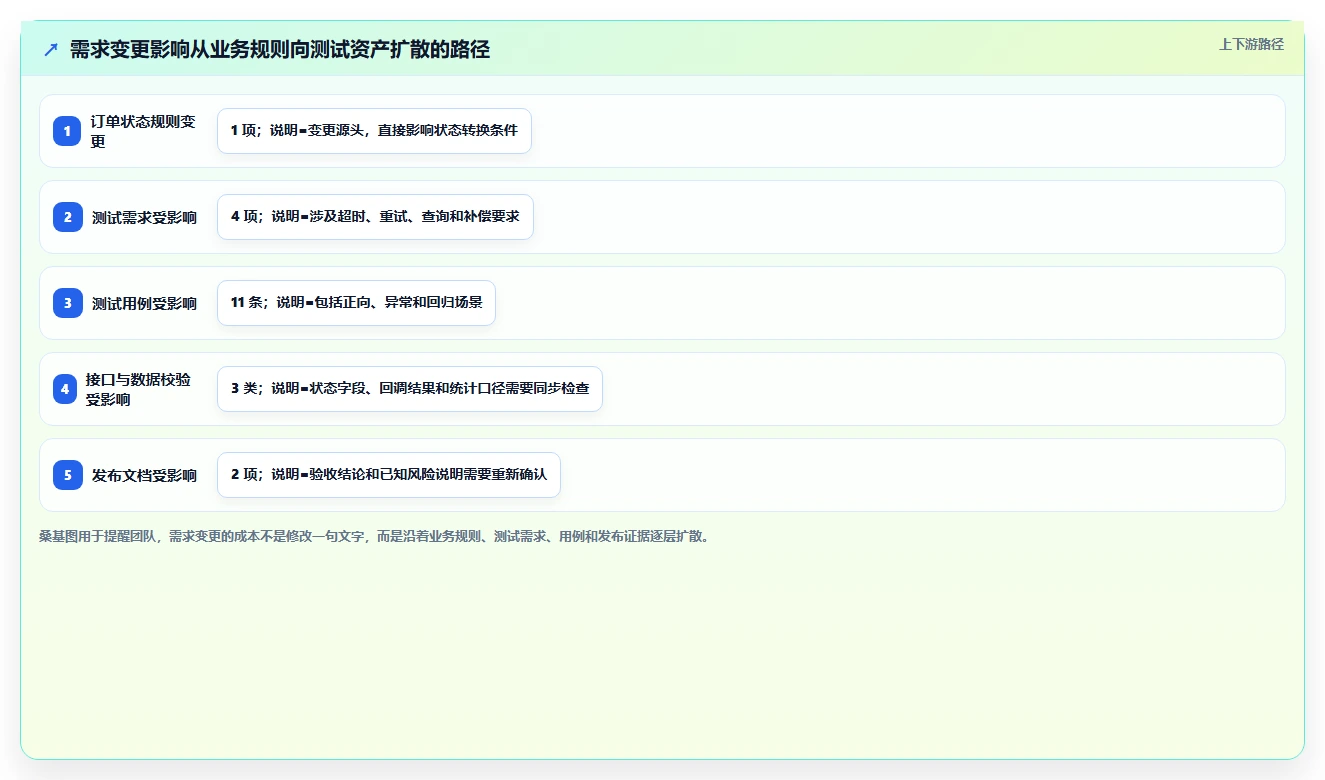Click the 发布文档受影响 label
The width and height of the screenshot is (1325, 780).
[144, 475]
